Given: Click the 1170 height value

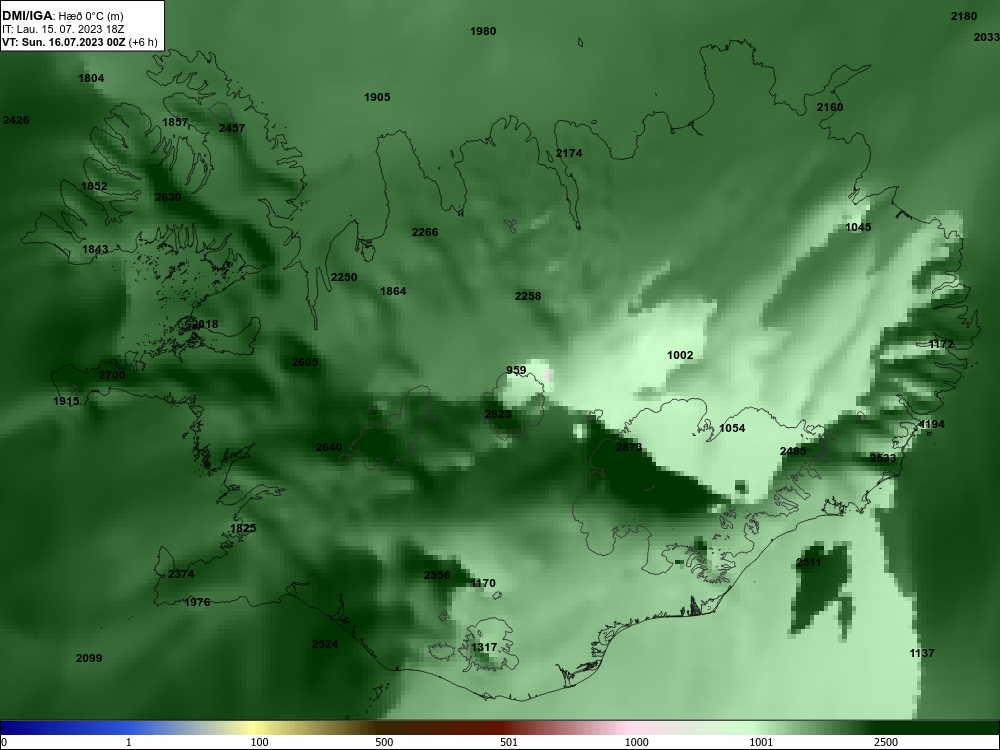Looking at the screenshot, I should click(483, 584).
